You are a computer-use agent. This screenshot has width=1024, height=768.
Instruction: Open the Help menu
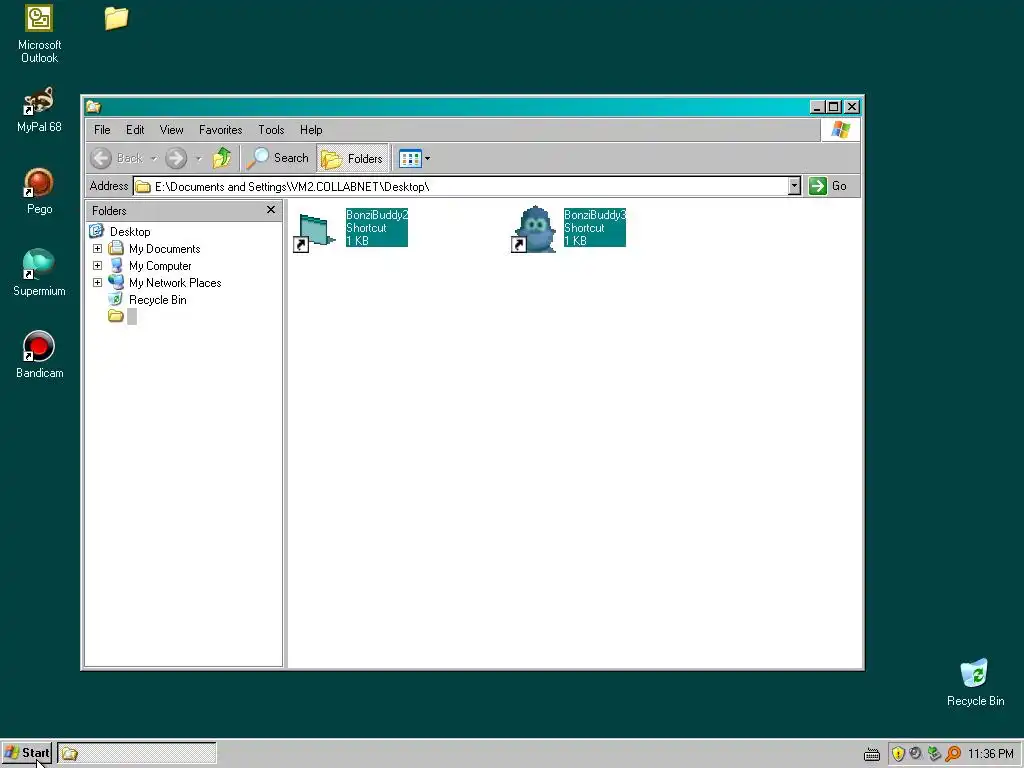click(x=311, y=130)
